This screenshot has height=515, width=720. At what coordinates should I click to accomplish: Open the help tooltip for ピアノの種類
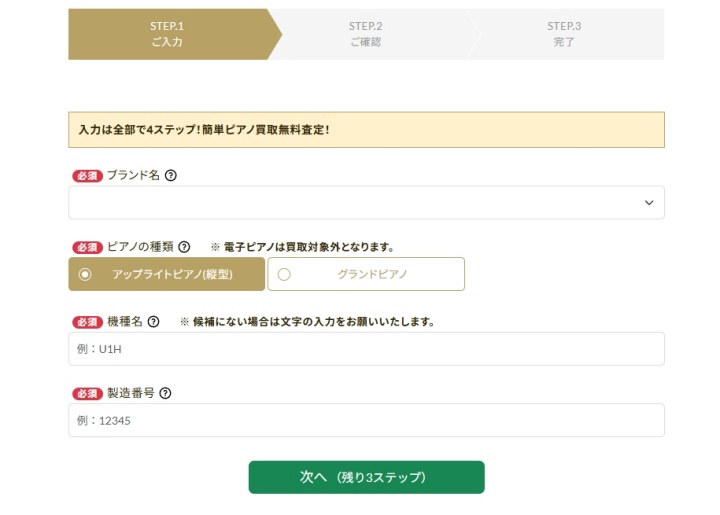[x=184, y=247]
